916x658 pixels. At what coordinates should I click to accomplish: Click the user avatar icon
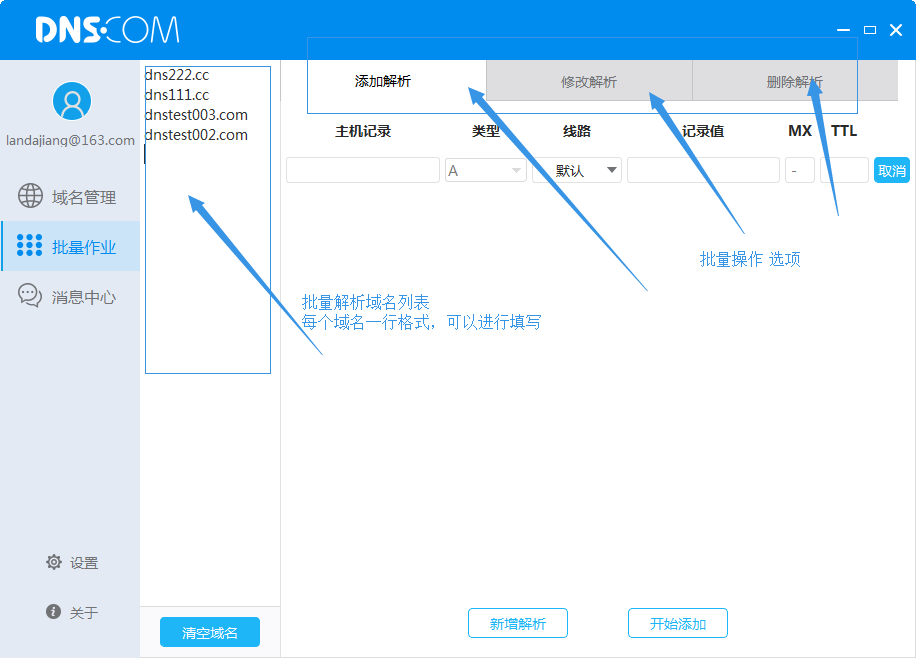click(x=71, y=101)
